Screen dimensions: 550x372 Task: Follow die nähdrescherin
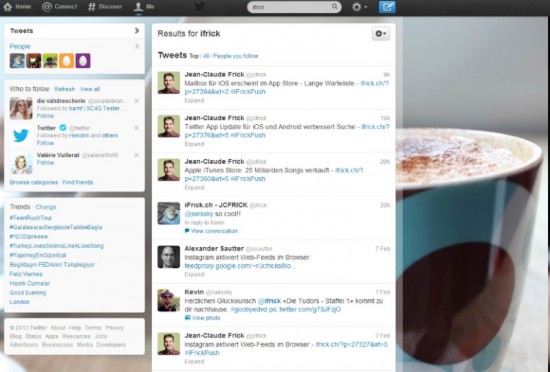(45, 116)
